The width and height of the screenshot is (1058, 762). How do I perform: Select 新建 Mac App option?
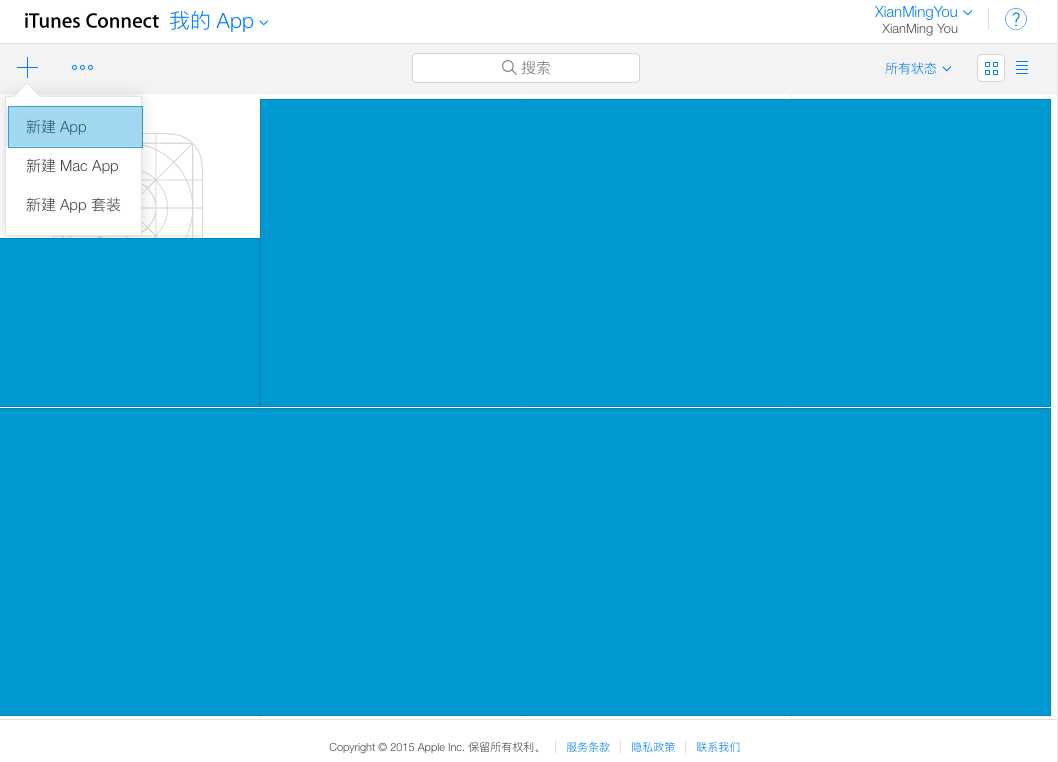[73, 166]
